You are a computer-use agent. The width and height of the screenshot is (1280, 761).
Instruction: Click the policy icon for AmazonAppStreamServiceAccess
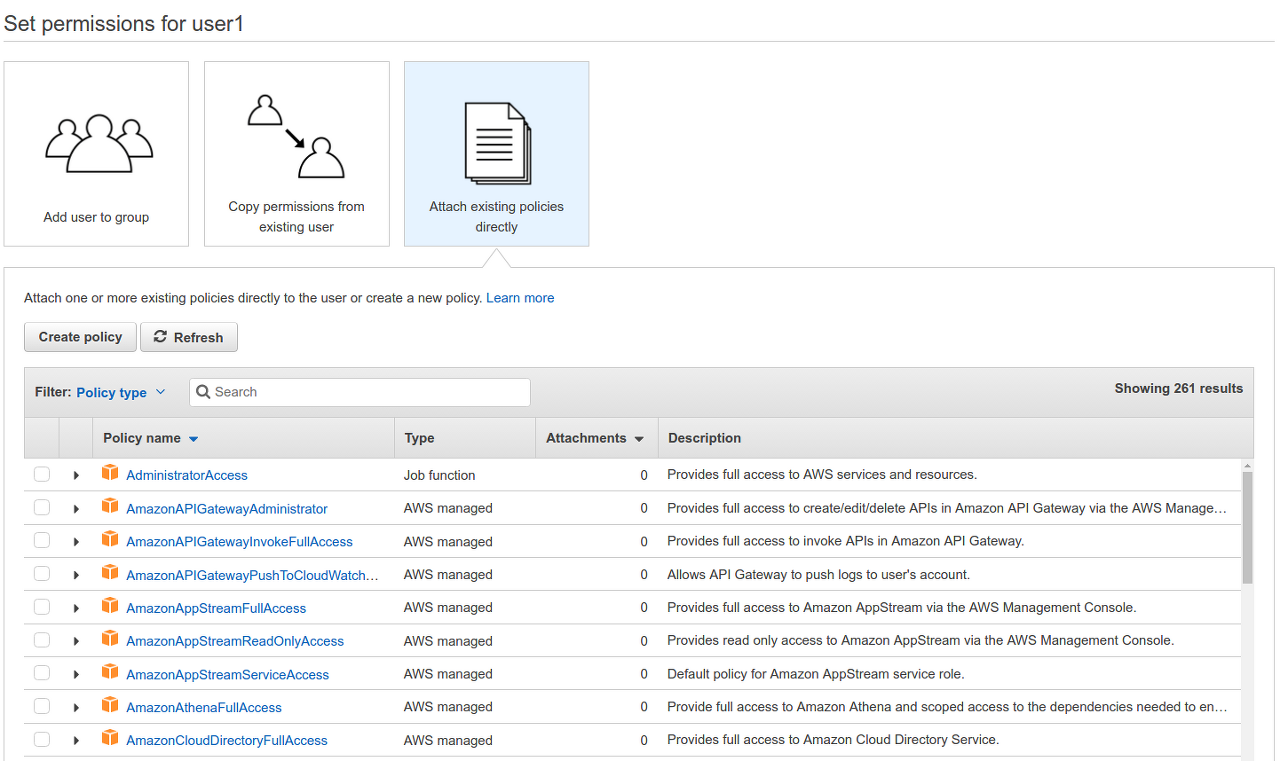110,672
